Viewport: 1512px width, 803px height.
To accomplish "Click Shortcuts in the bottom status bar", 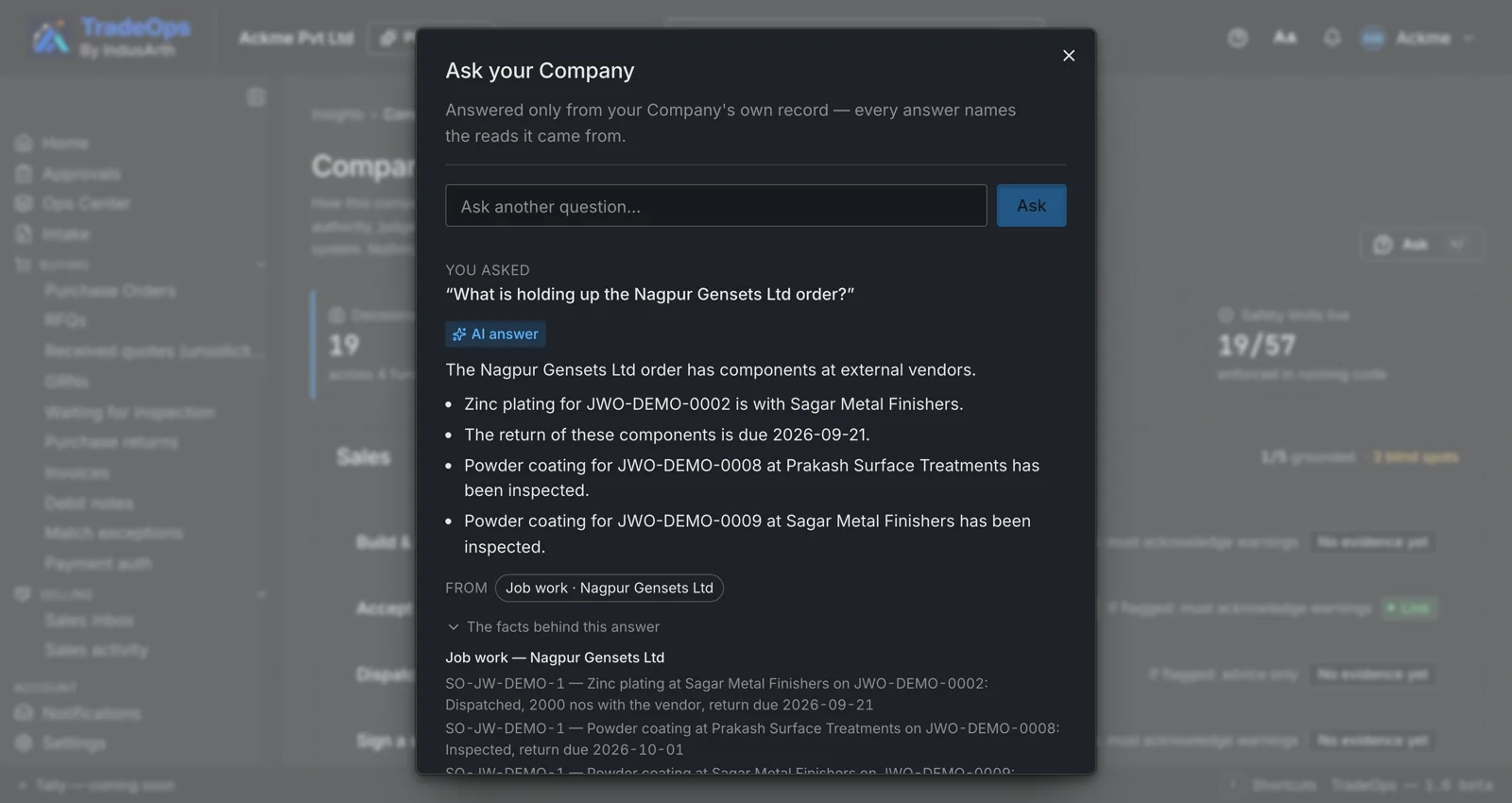I will (1283, 786).
